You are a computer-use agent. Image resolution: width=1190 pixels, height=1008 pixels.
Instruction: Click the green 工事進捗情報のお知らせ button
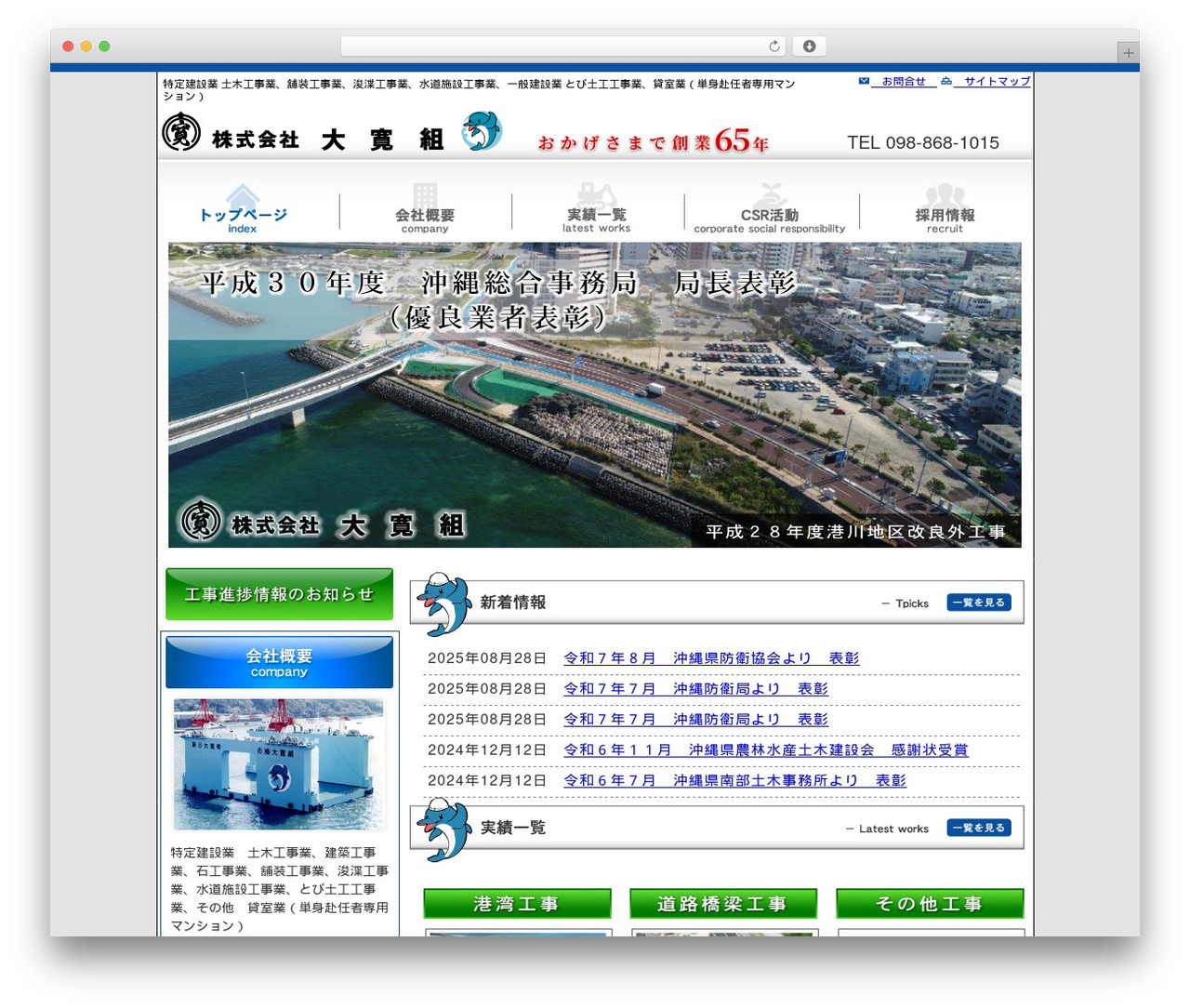280,594
